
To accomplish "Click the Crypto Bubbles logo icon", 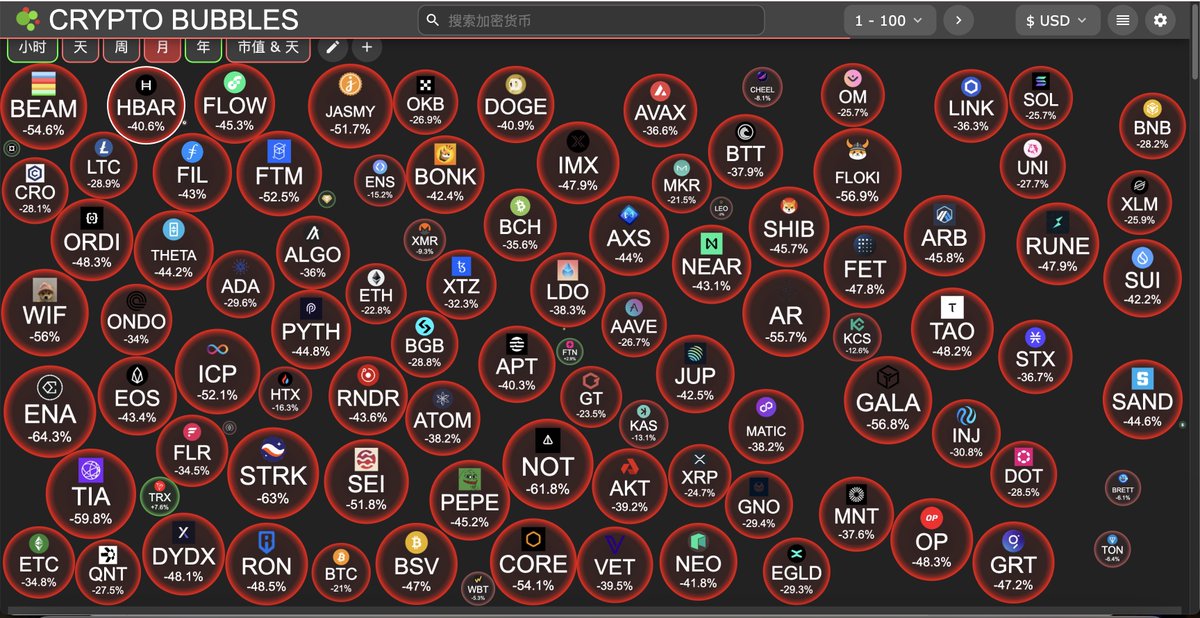I will click(x=28, y=19).
